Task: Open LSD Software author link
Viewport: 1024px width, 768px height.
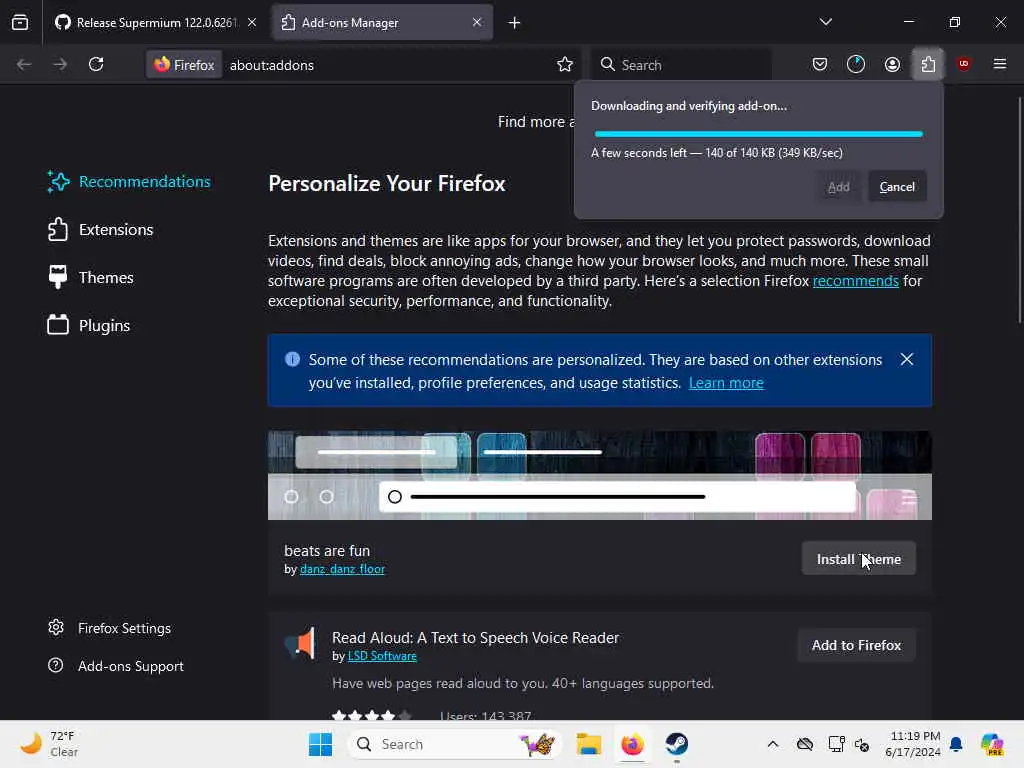Action: pyautogui.click(x=382, y=656)
